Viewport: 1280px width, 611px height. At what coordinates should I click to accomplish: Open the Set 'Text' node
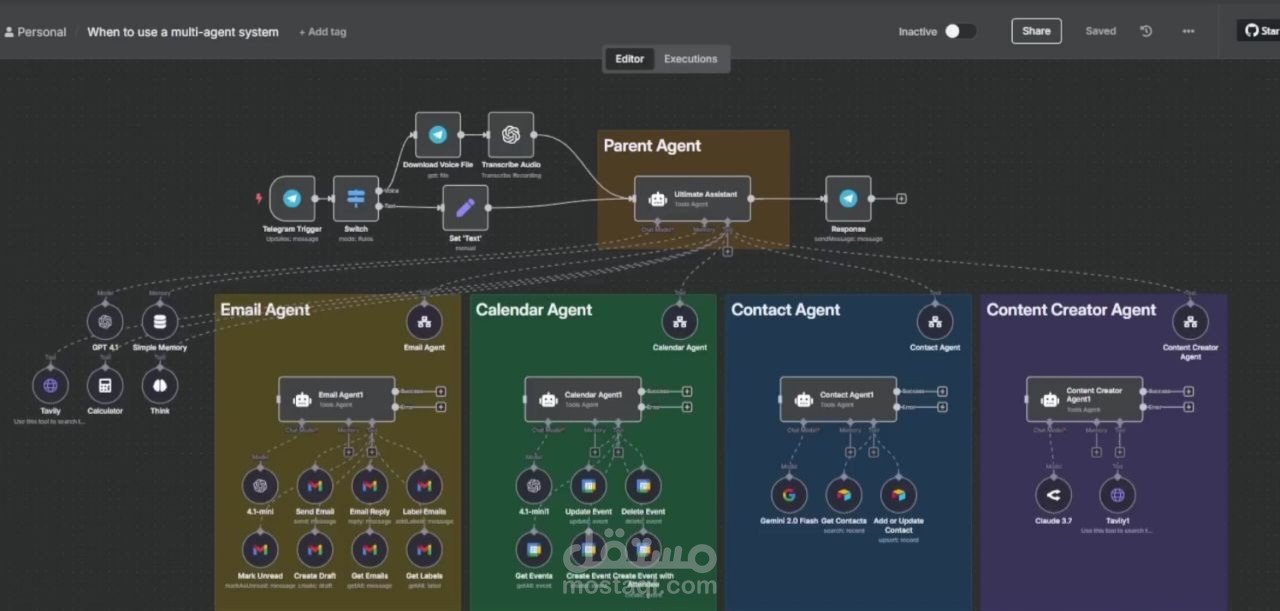pyautogui.click(x=463, y=208)
